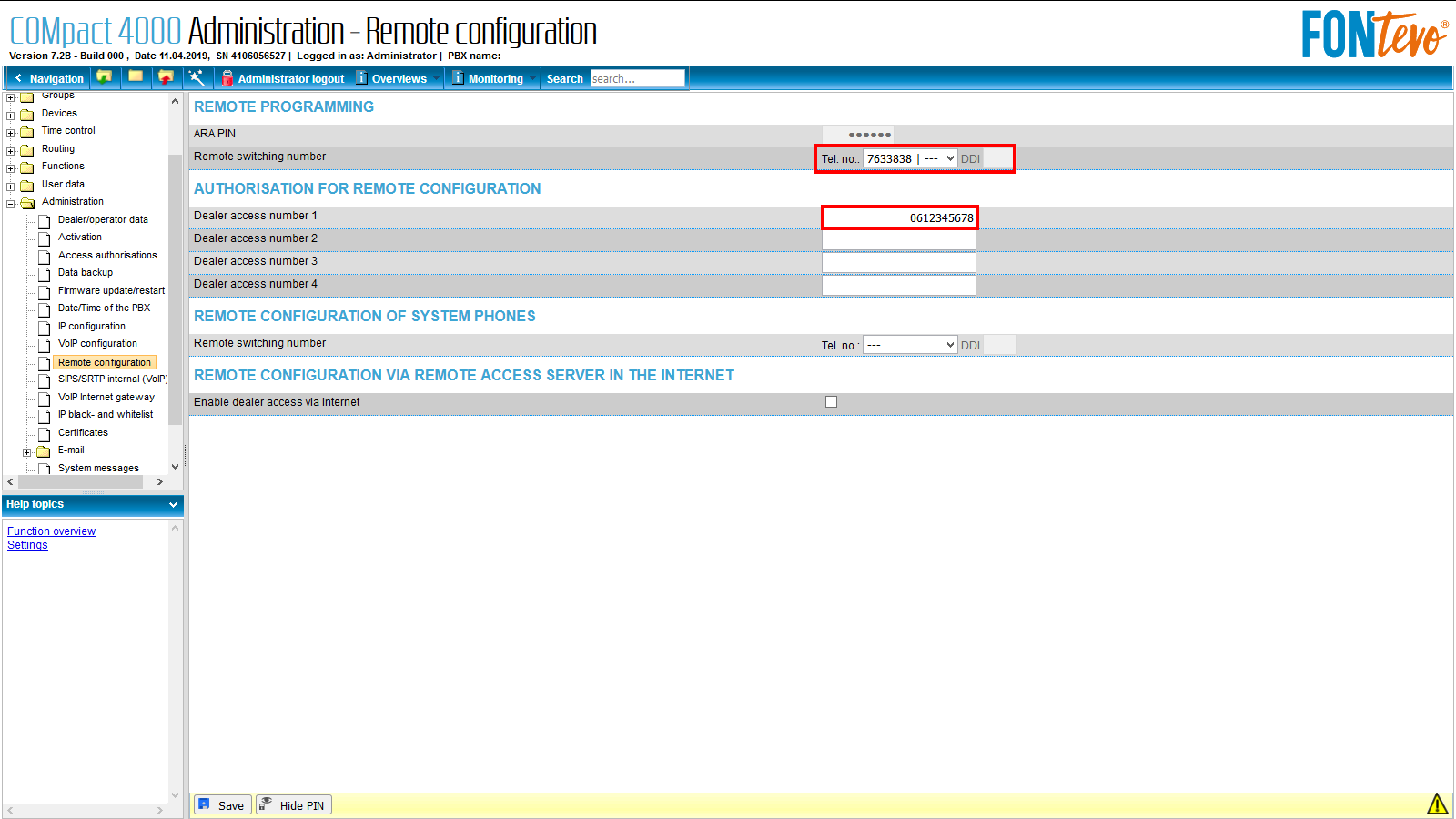Click the page icon beside Activation
This screenshot has height=819, width=1456.
coord(44,238)
